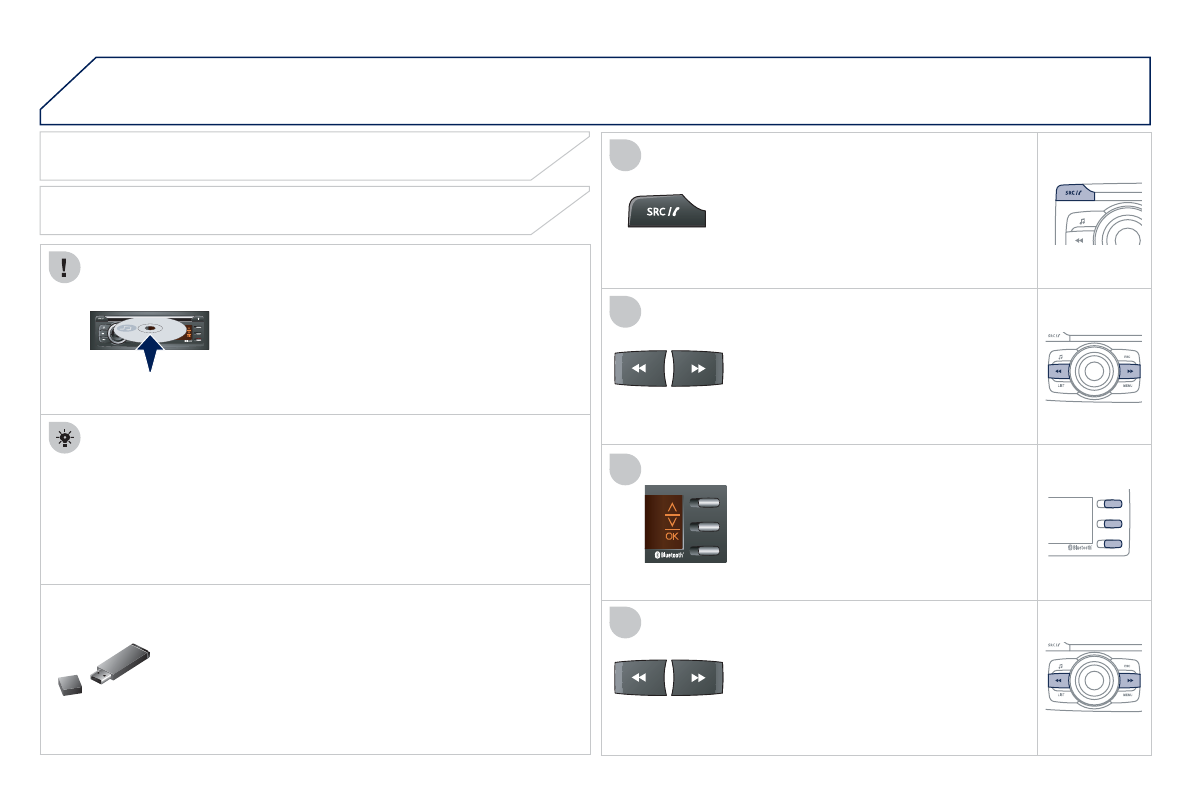Click highlighted forward key in last diagram
This screenshot has width=1191, height=794.
(x=1129, y=680)
